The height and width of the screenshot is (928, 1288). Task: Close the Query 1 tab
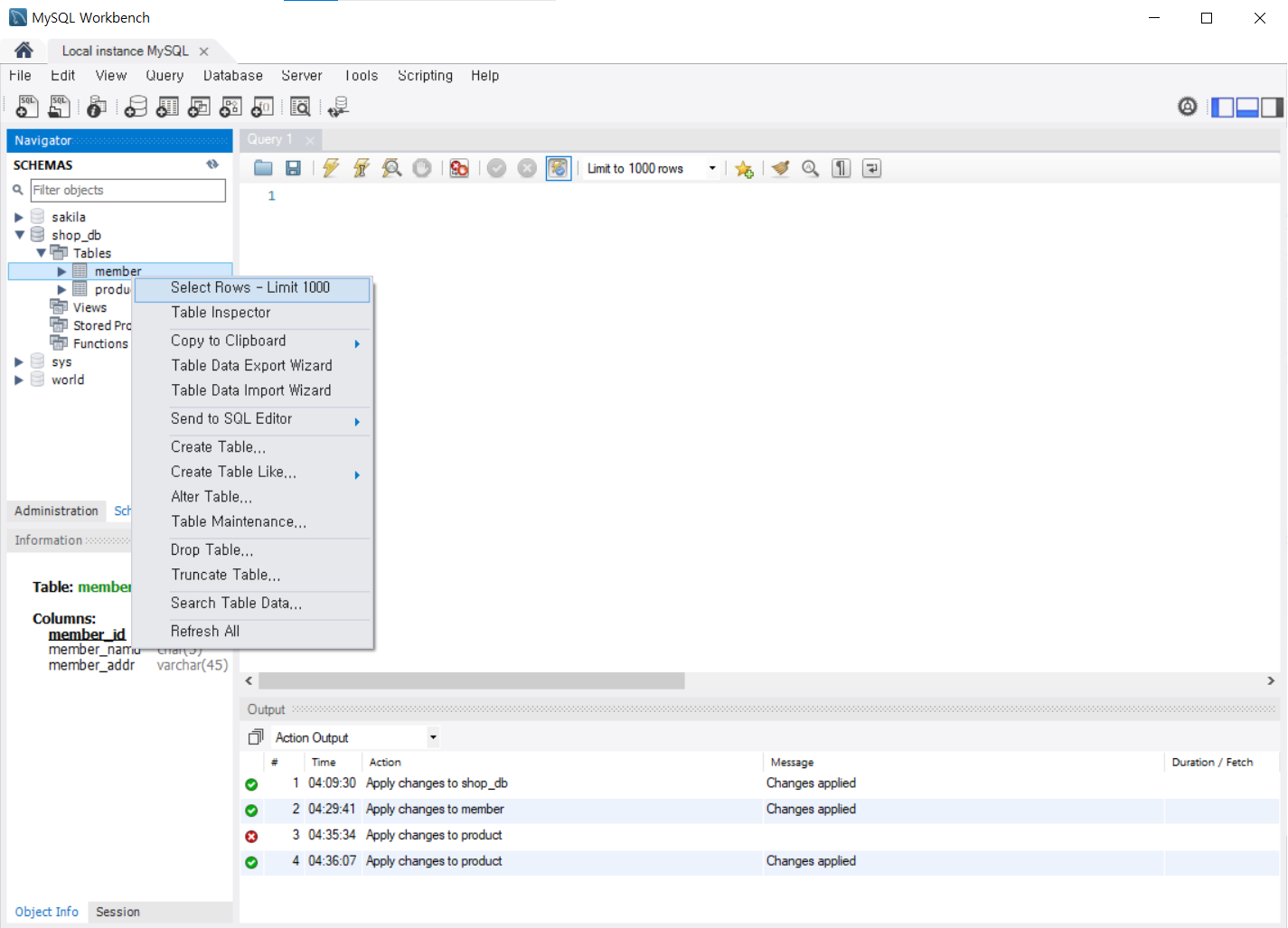tap(310, 140)
